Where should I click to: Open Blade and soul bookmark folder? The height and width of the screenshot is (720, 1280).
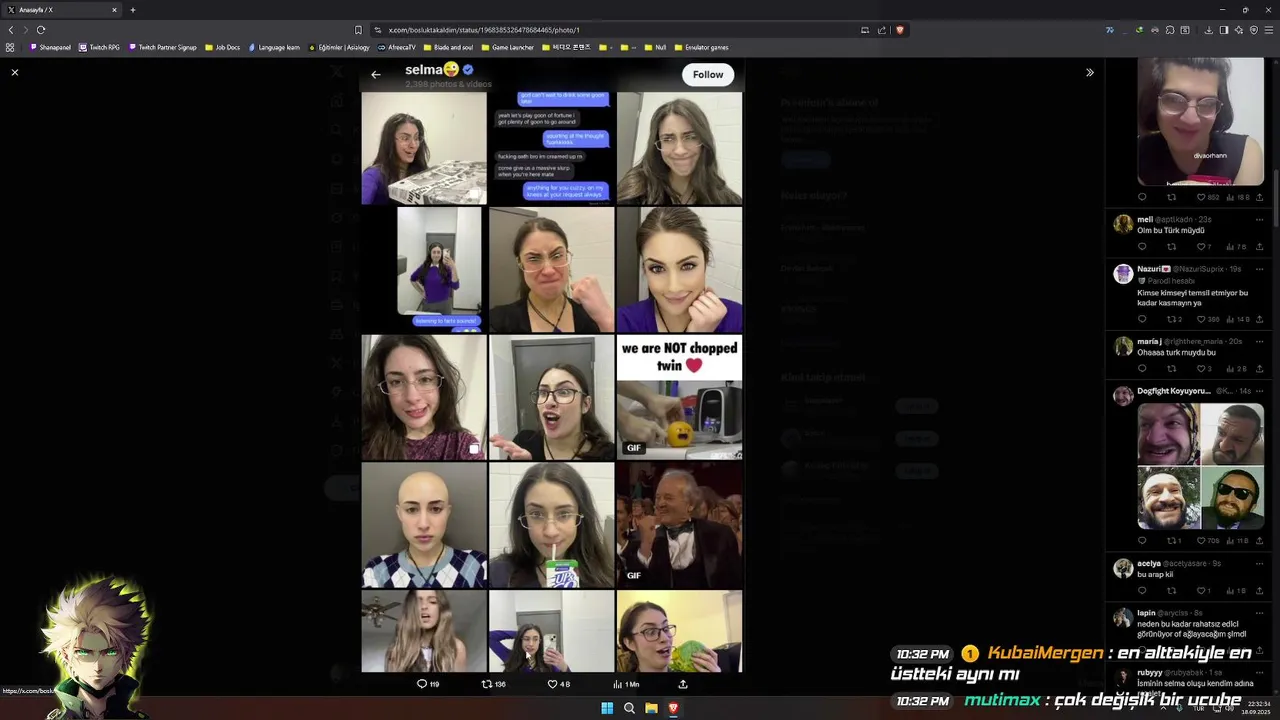click(x=449, y=47)
